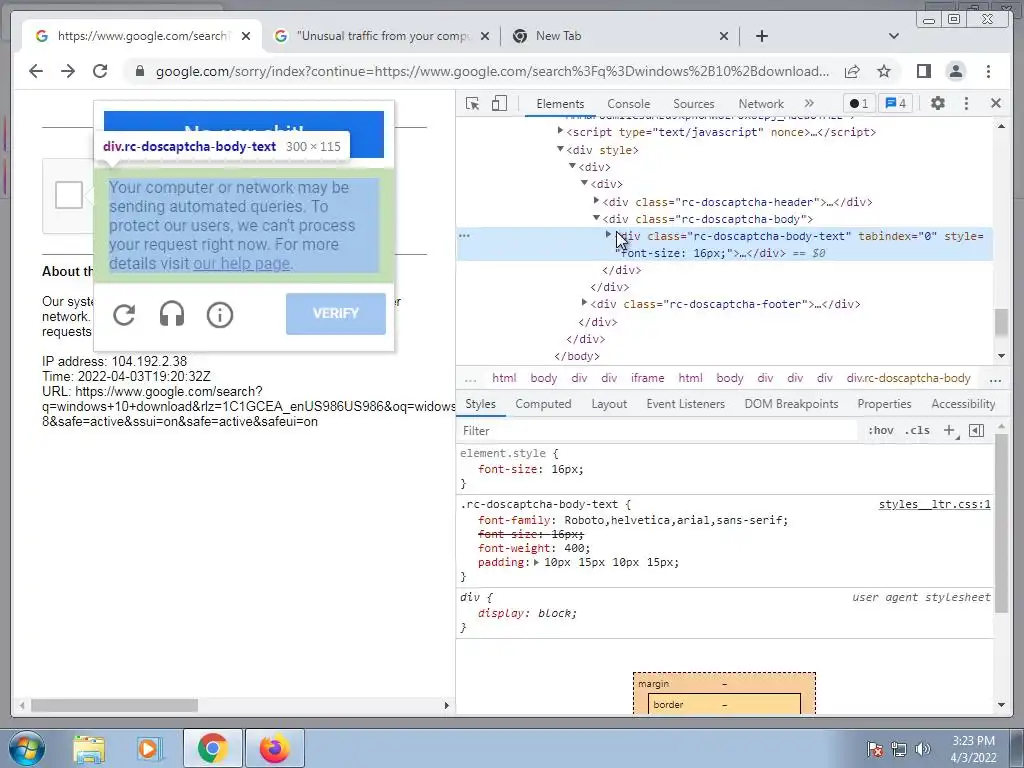Close the DevTools panel
This screenshot has width=1024, height=768.
coord(995,103)
